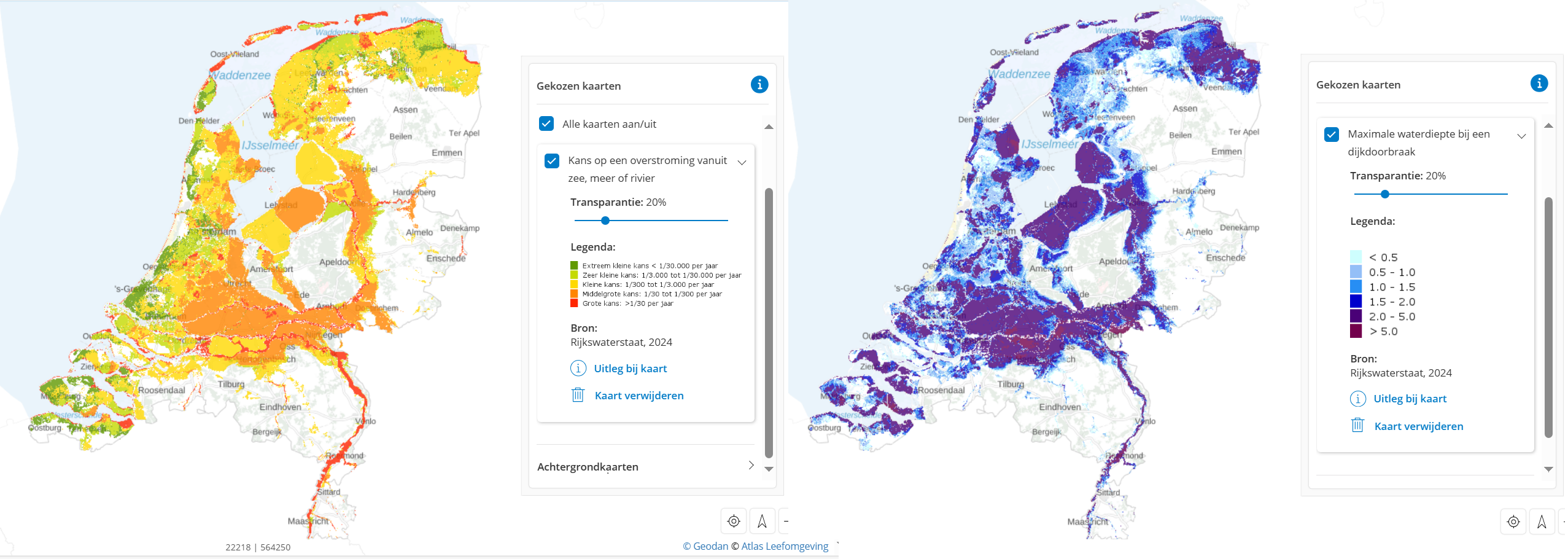Collapse the 'Maximale waterdiepte' layer chevron
The height and width of the screenshot is (559, 1568).
point(1521,136)
